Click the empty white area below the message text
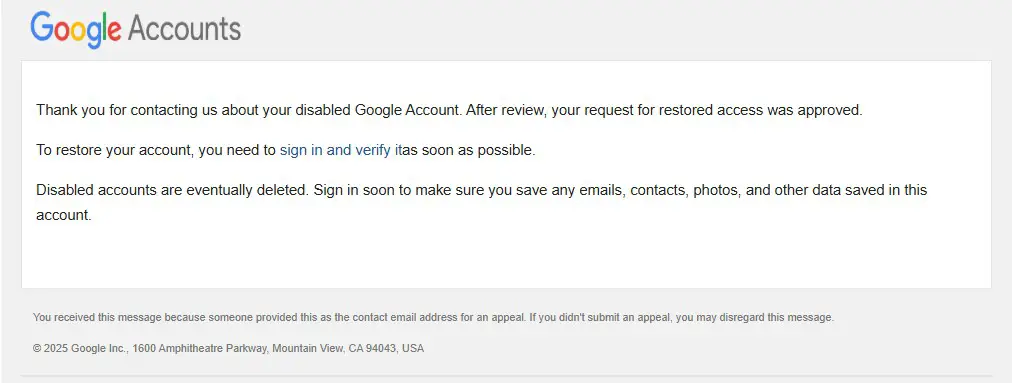This screenshot has width=1012, height=383. point(506,258)
